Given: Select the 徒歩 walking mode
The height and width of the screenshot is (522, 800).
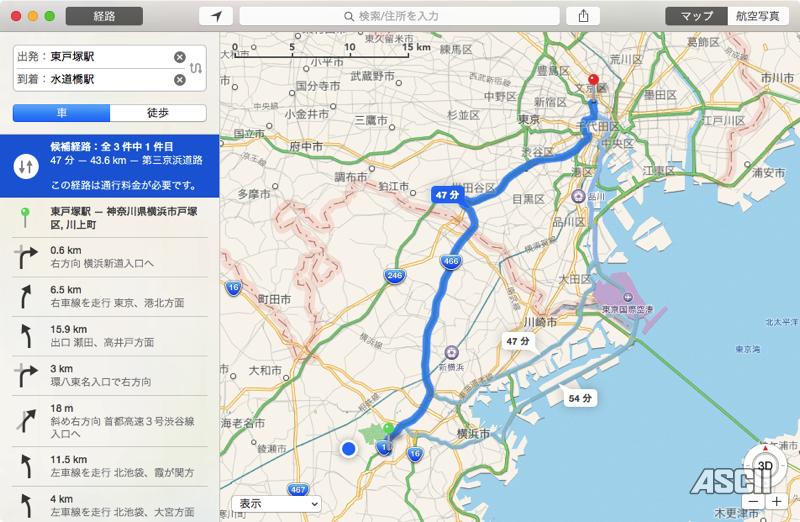Looking at the screenshot, I should click(x=158, y=113).
